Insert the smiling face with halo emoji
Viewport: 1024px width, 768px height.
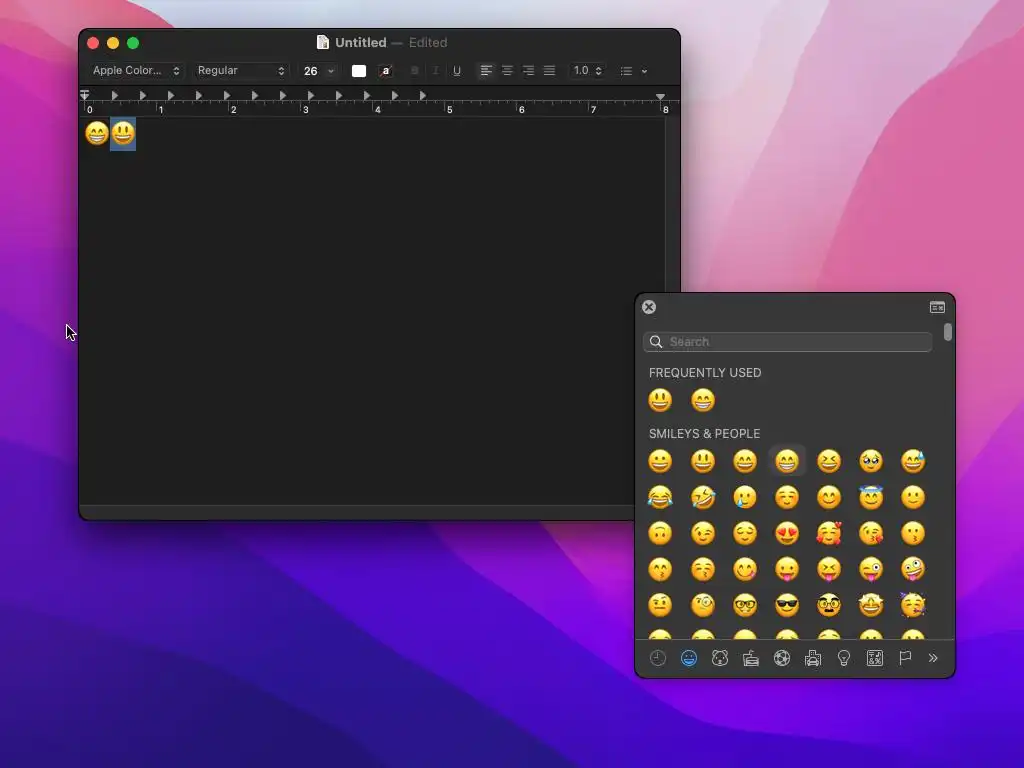tap(871, 497)
